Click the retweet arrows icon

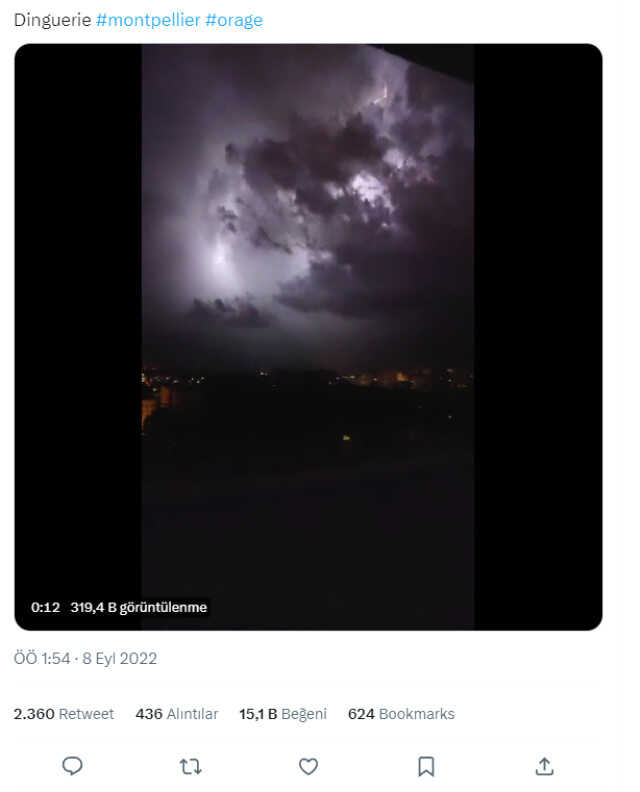(x=190, y=766)
